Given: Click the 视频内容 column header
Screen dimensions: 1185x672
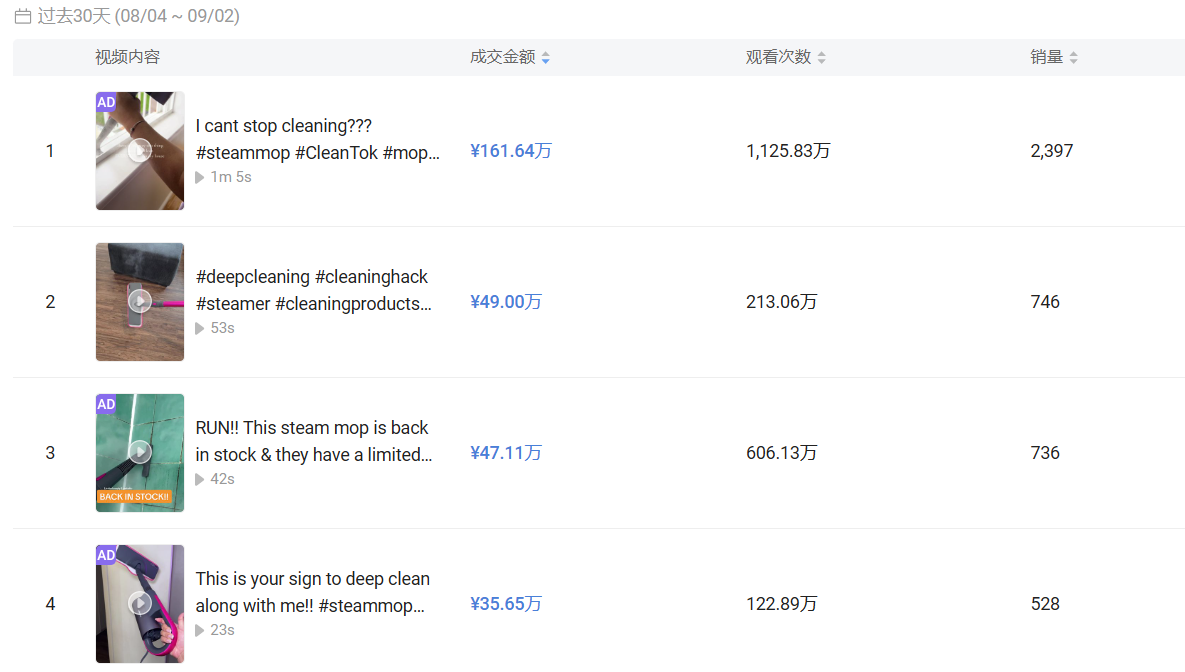Looking at the screenshot, I should pyautogui.click(x=127, y=57).
